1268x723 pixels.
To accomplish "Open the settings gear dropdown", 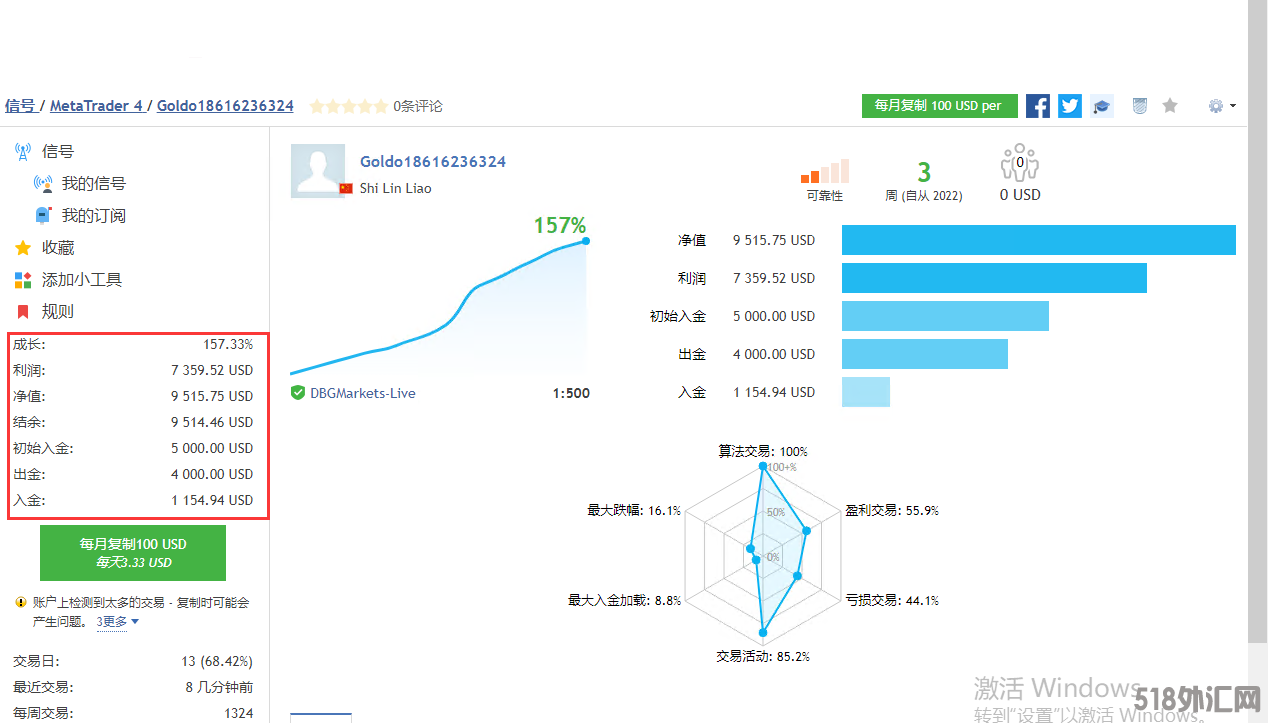I will [1221, 106].
